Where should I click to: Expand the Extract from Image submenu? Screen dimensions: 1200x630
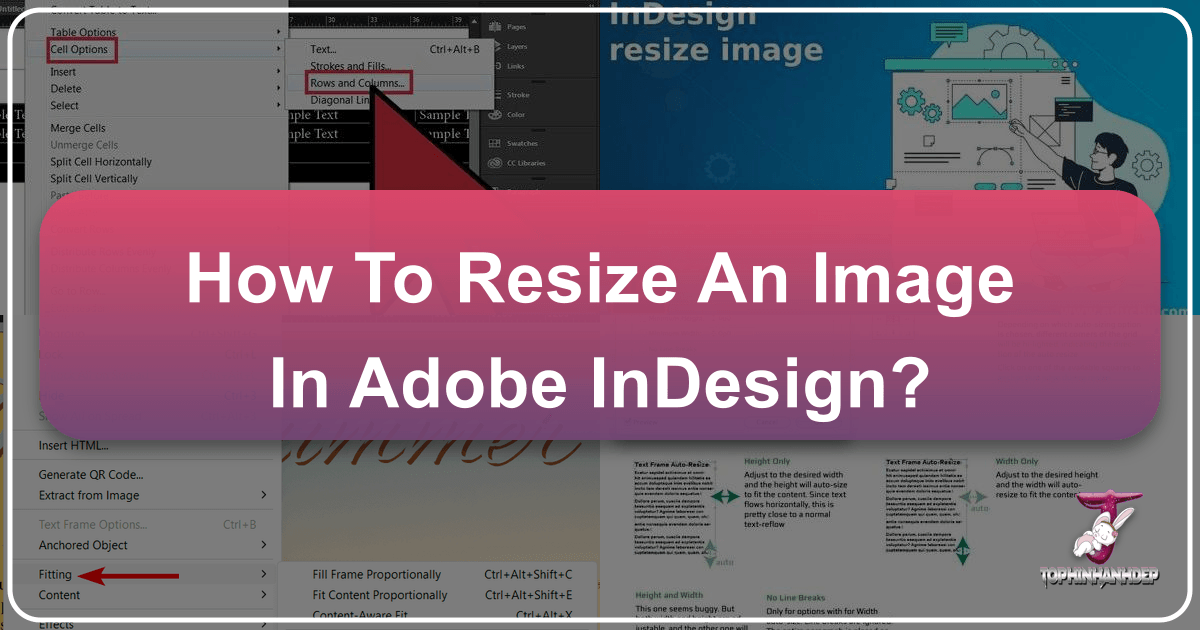pos(264,495)
